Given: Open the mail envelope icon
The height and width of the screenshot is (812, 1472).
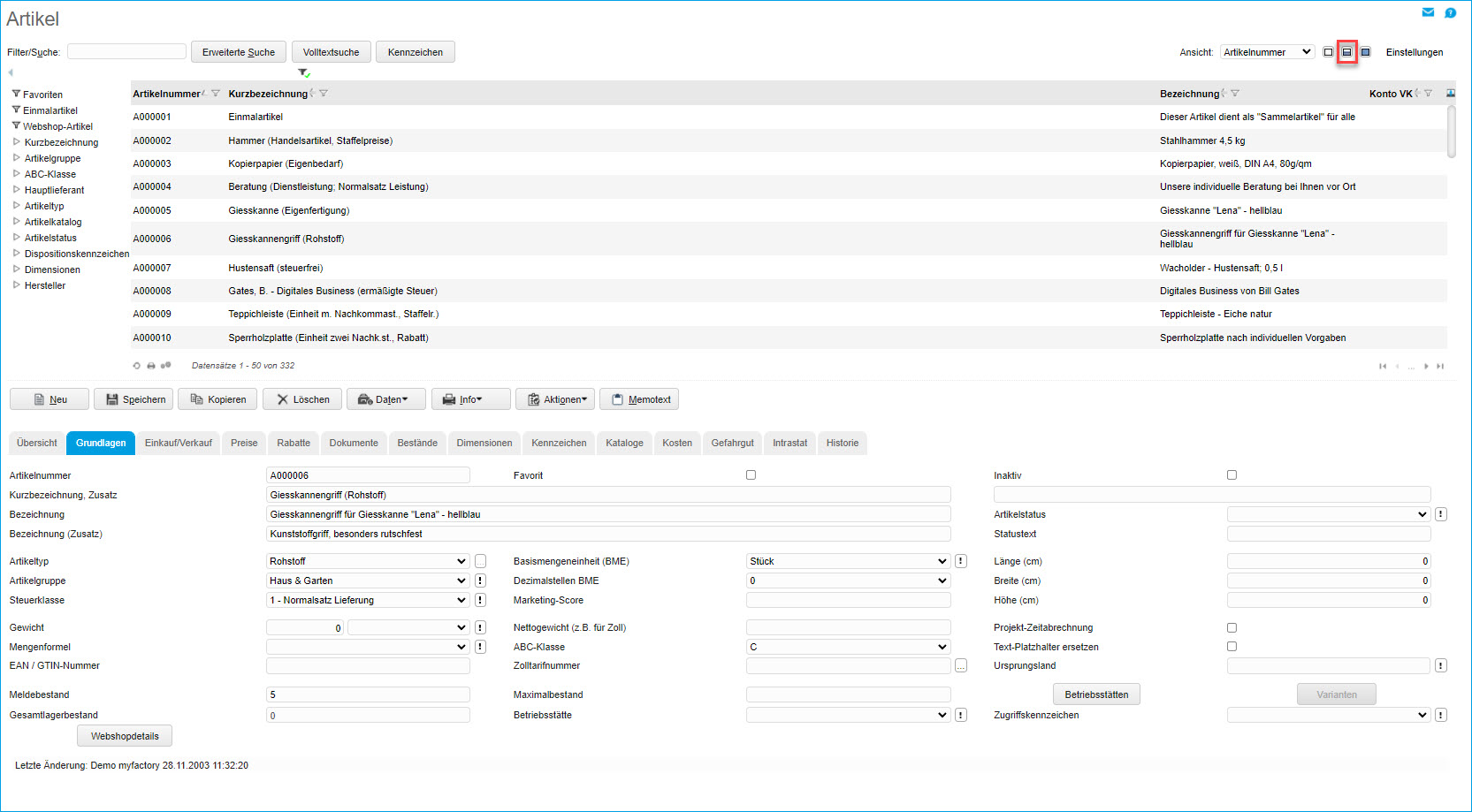Looking at the screenshot, I should 1428,12.
